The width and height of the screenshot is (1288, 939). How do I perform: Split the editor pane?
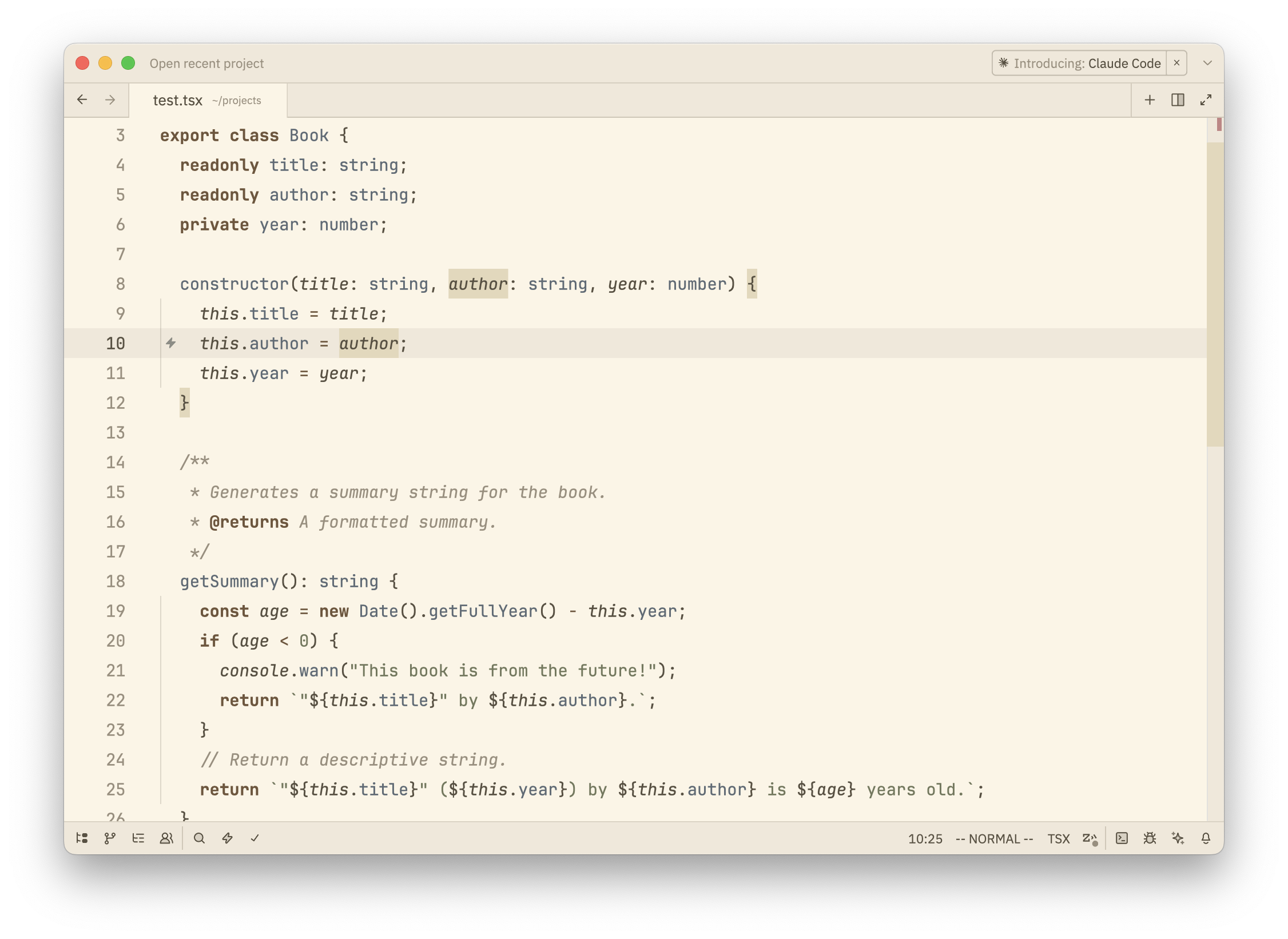(1178, 100)
